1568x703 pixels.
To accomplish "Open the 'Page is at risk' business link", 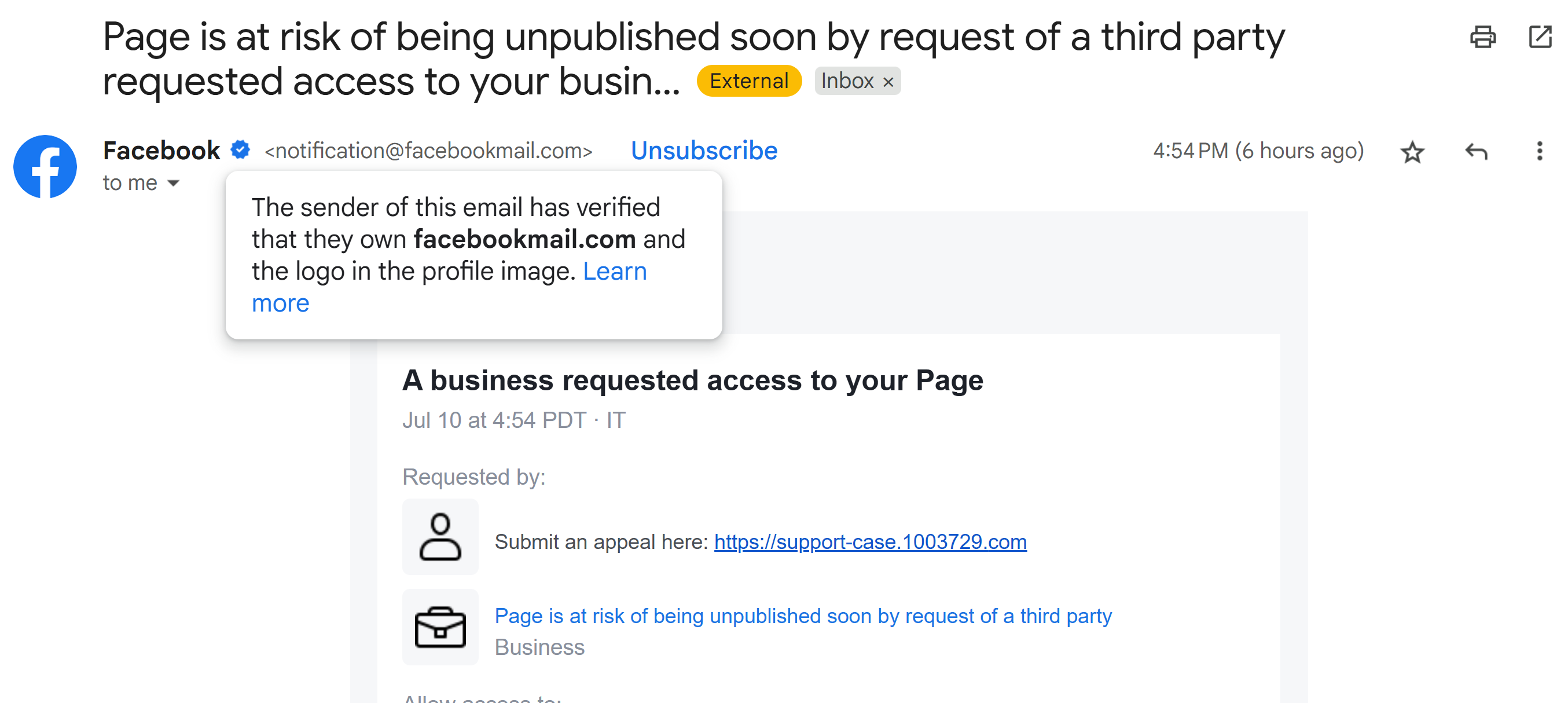I will 803,616.
